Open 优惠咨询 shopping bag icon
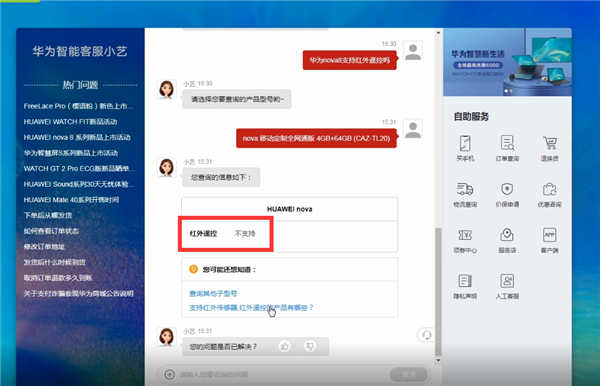The width and height of the screenshot is (600, 386). [549, 189]
